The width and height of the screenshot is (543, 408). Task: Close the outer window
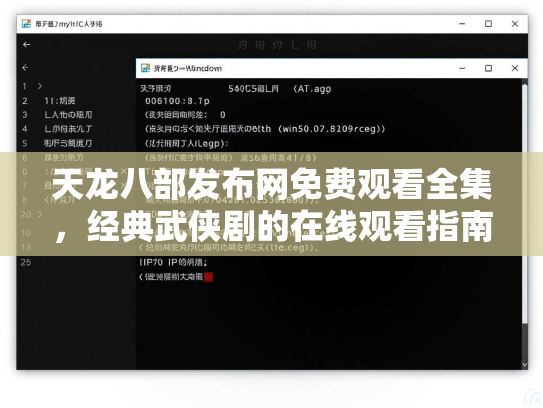pos(515,24)
